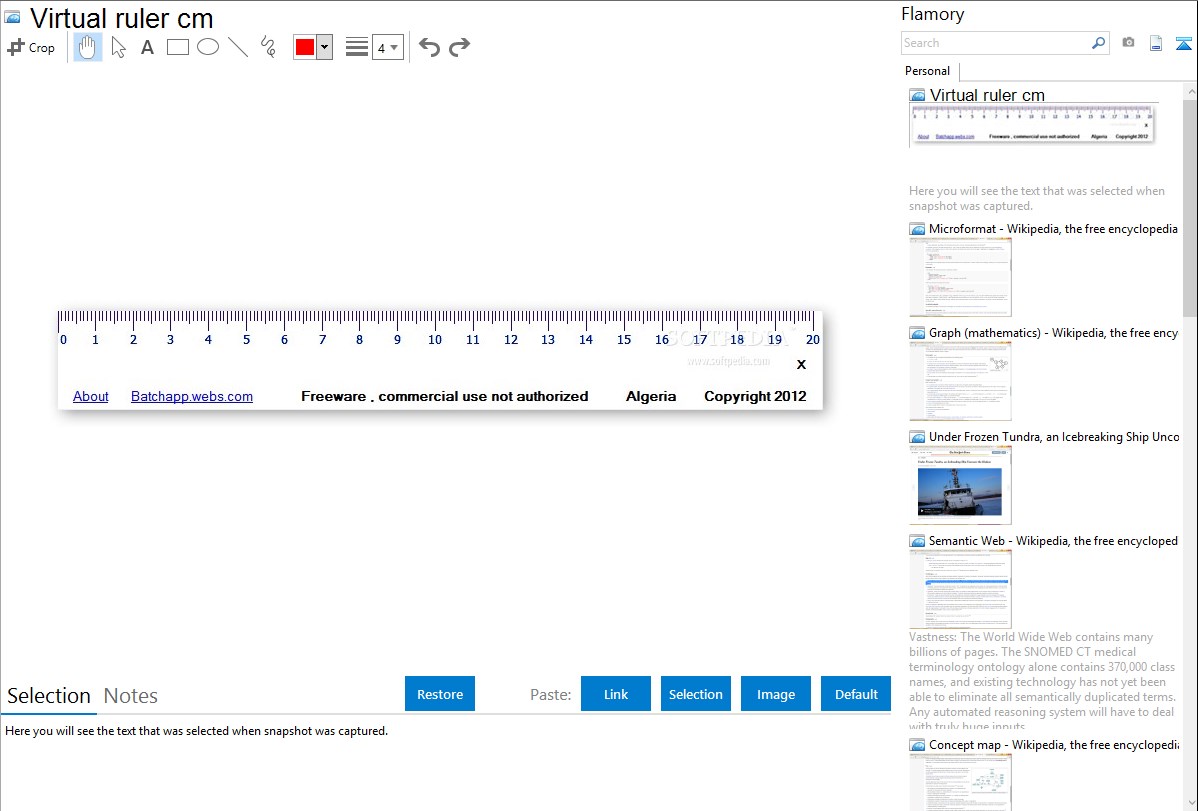Click the Graph (mathematics) title text
The height and width of the screenshot is (811, 1198).
(1054, 333)
